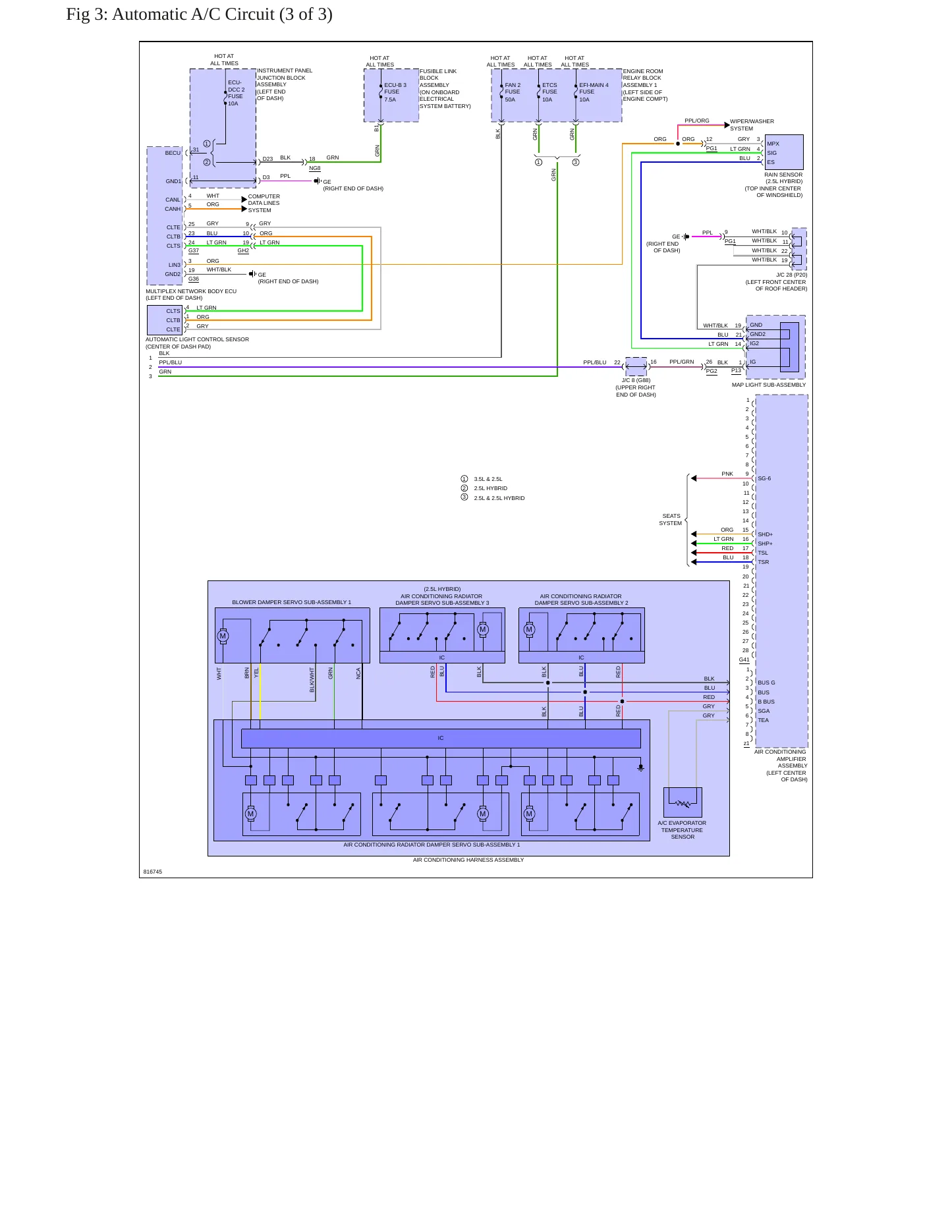952x1232 pixels.
Task: Click the "MPX" pin on the rain sensor
Action: pos(773,144)
